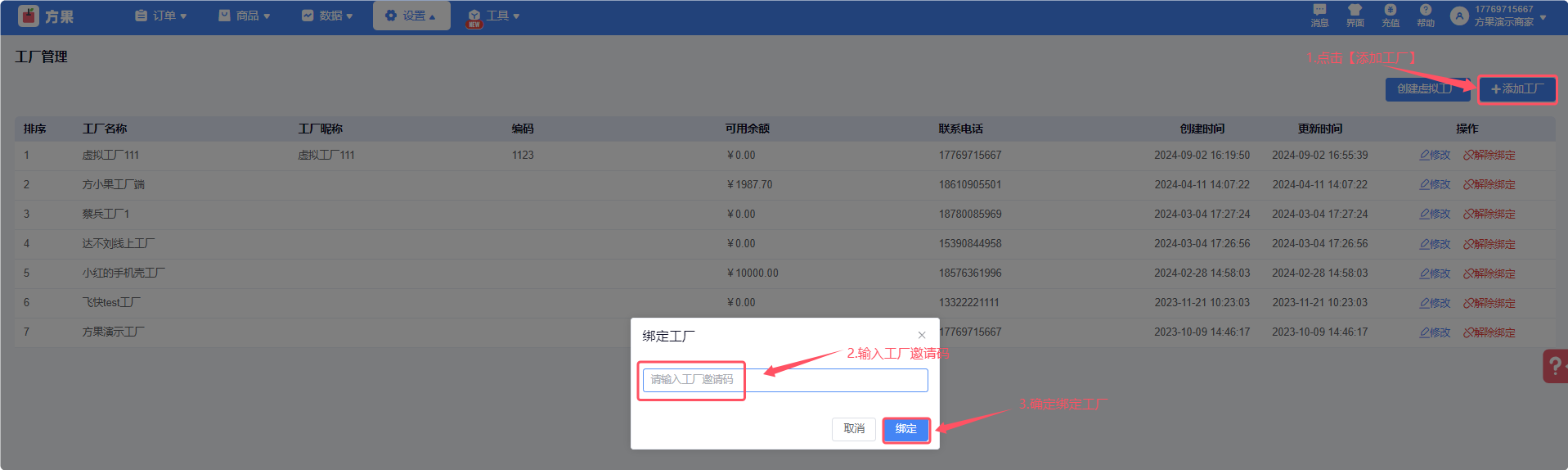Open the 商品 menu
1568x470 pixels.
(x=245, y=16)
